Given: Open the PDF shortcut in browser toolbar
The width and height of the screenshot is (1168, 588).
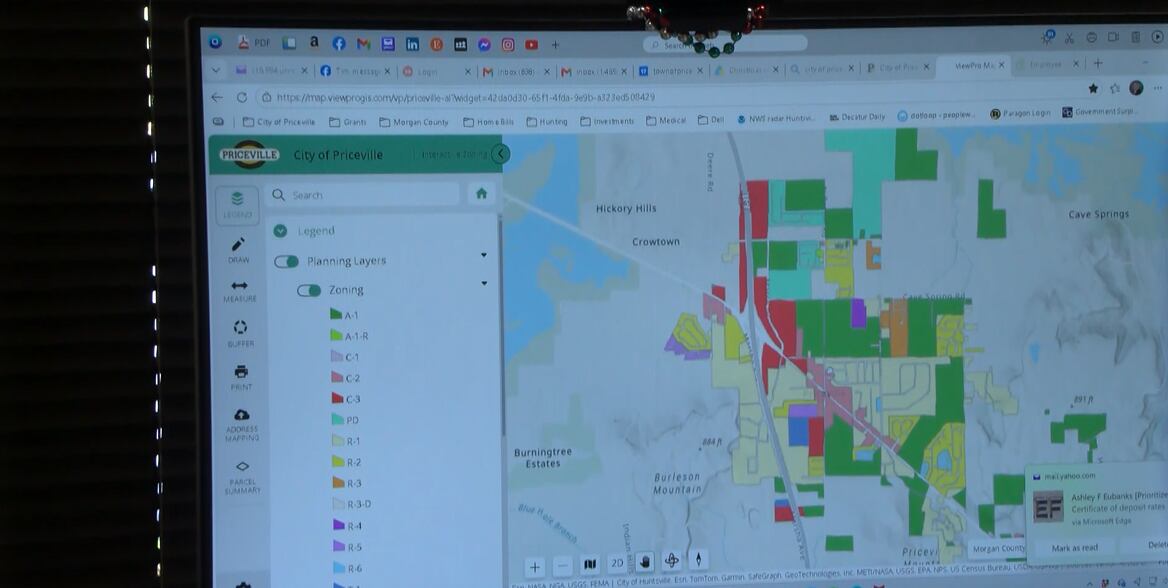Looking at the screenshot, I should (254, 43).
